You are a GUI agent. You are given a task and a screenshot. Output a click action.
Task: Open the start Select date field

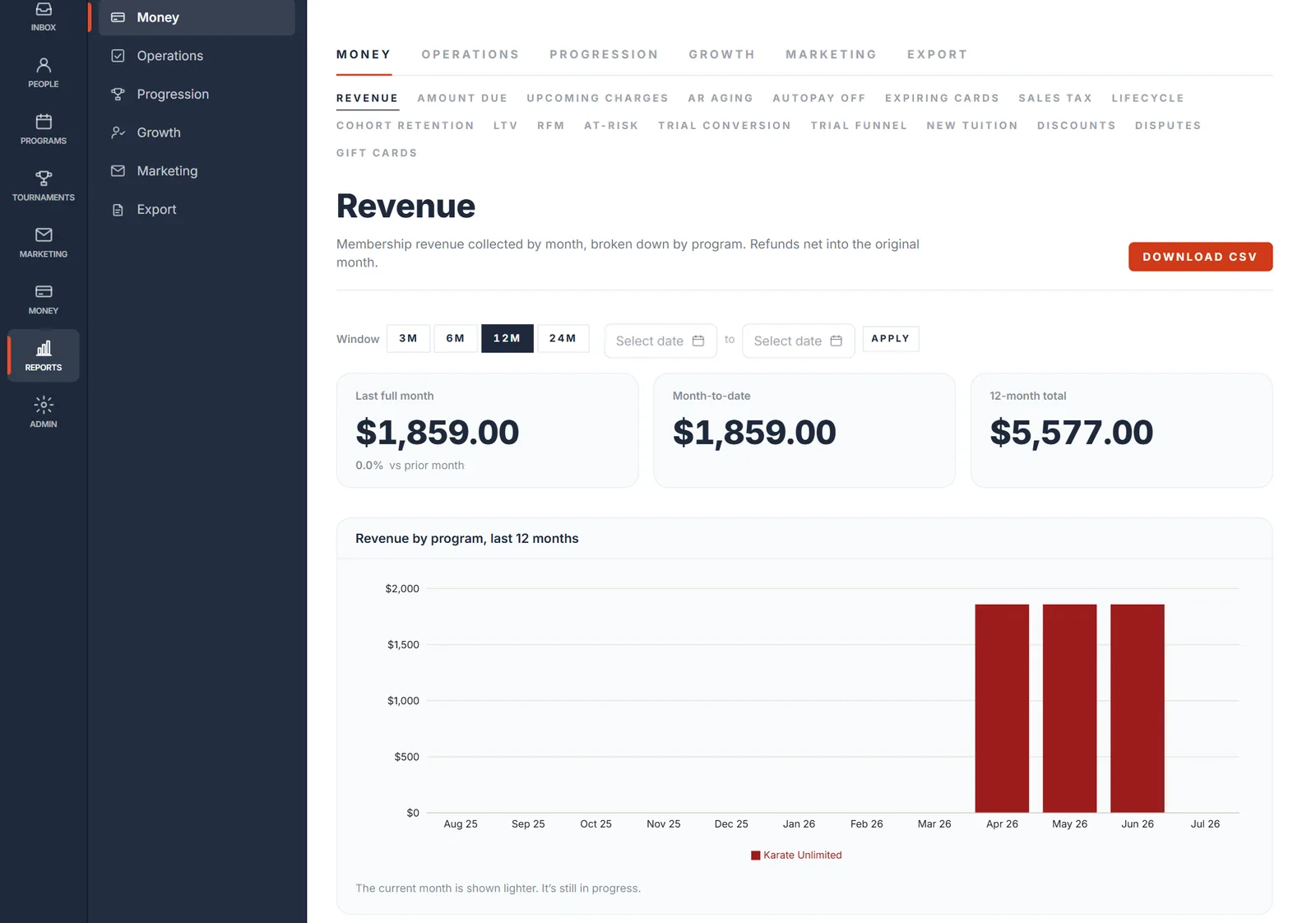click(660, 341)
